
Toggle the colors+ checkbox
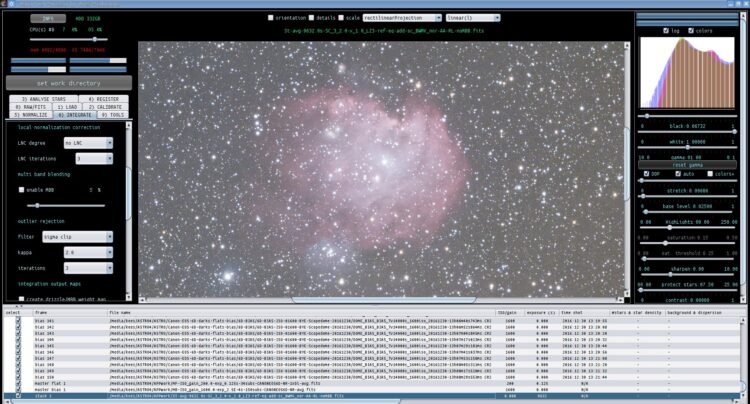710,174
